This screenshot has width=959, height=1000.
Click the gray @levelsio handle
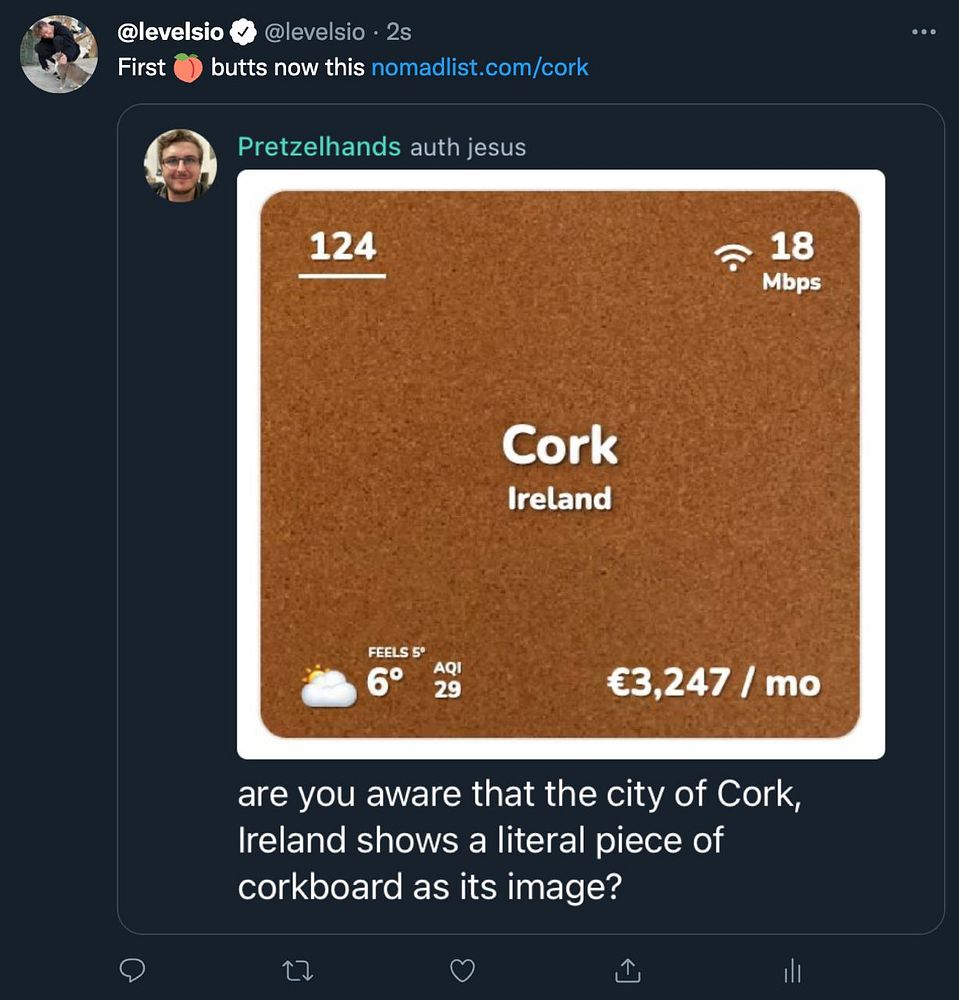(x=314, y=32)
